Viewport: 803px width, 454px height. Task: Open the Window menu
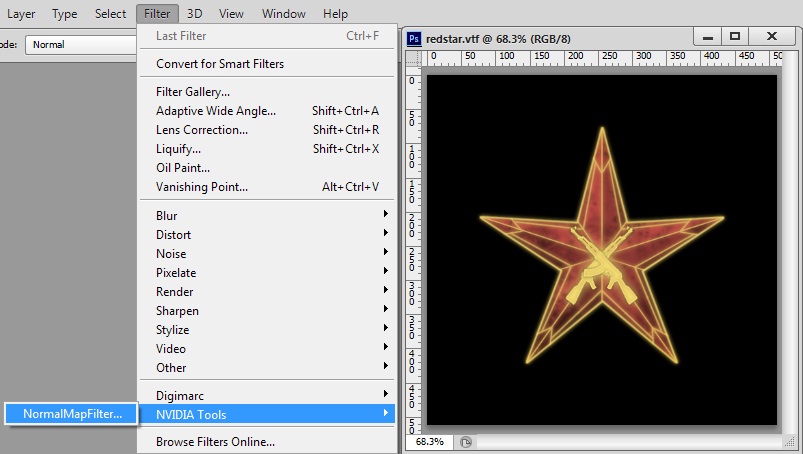[284, 14]
